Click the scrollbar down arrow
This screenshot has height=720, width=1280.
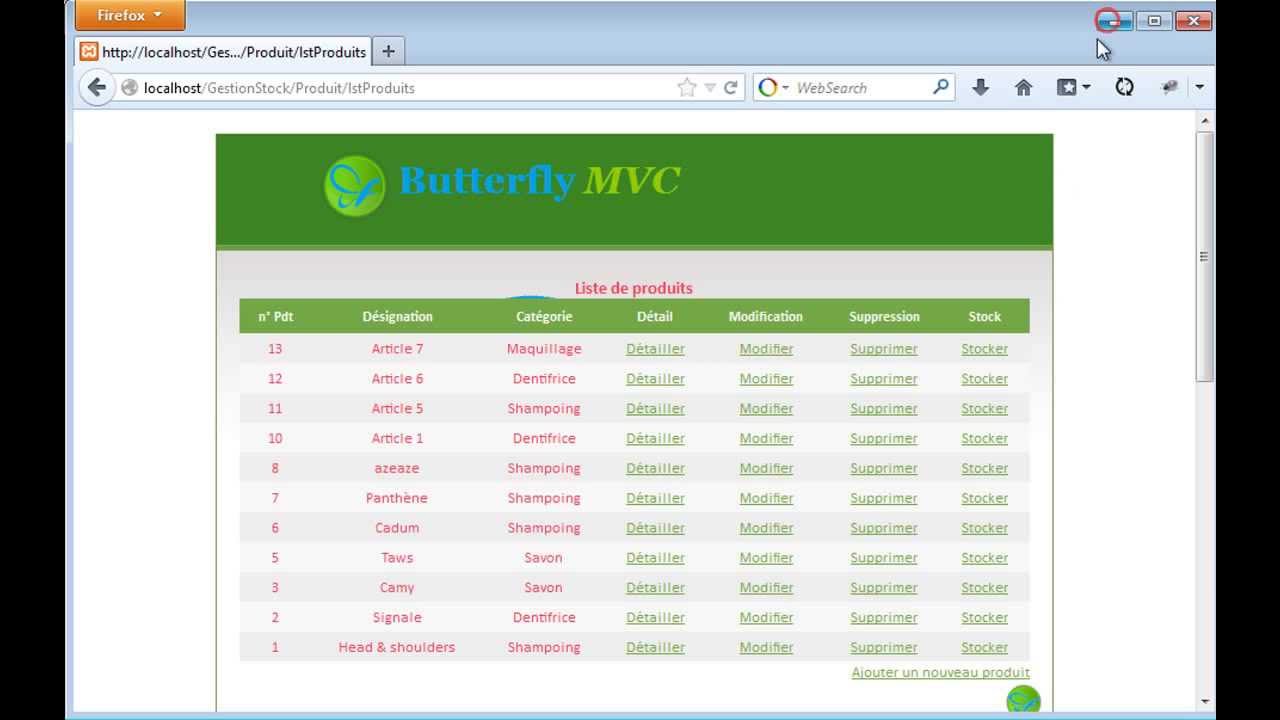coord(1205,702)
